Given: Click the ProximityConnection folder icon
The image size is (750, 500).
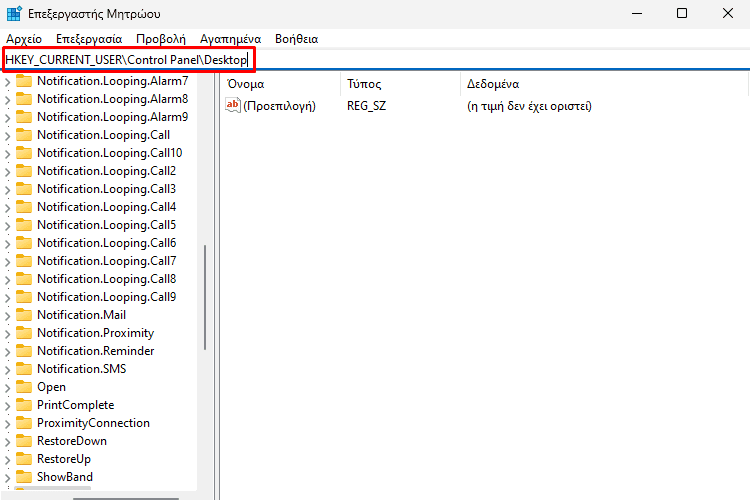Looking at the screenshot, I should [24, 422].
